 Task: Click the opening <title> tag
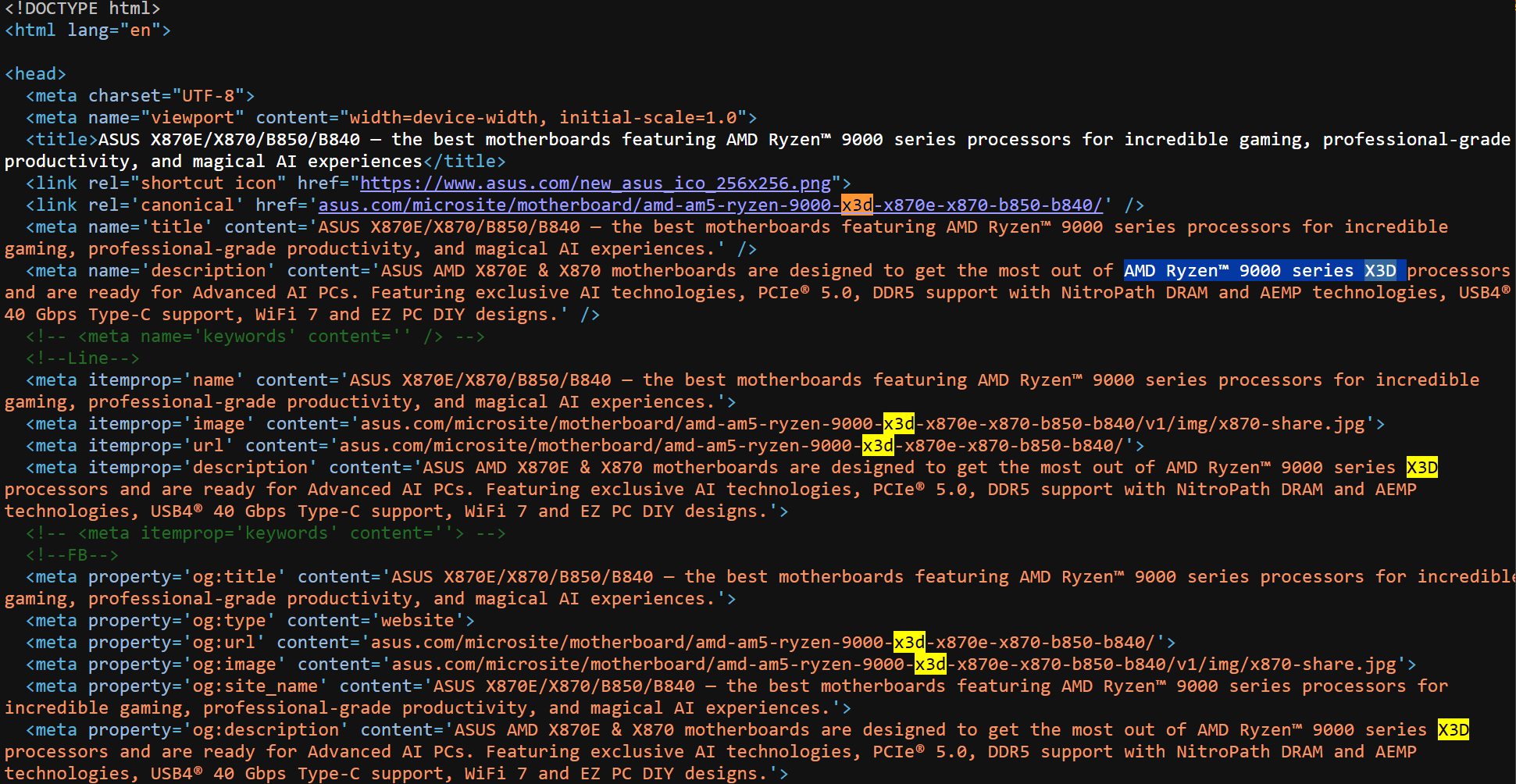coord(62,140)
